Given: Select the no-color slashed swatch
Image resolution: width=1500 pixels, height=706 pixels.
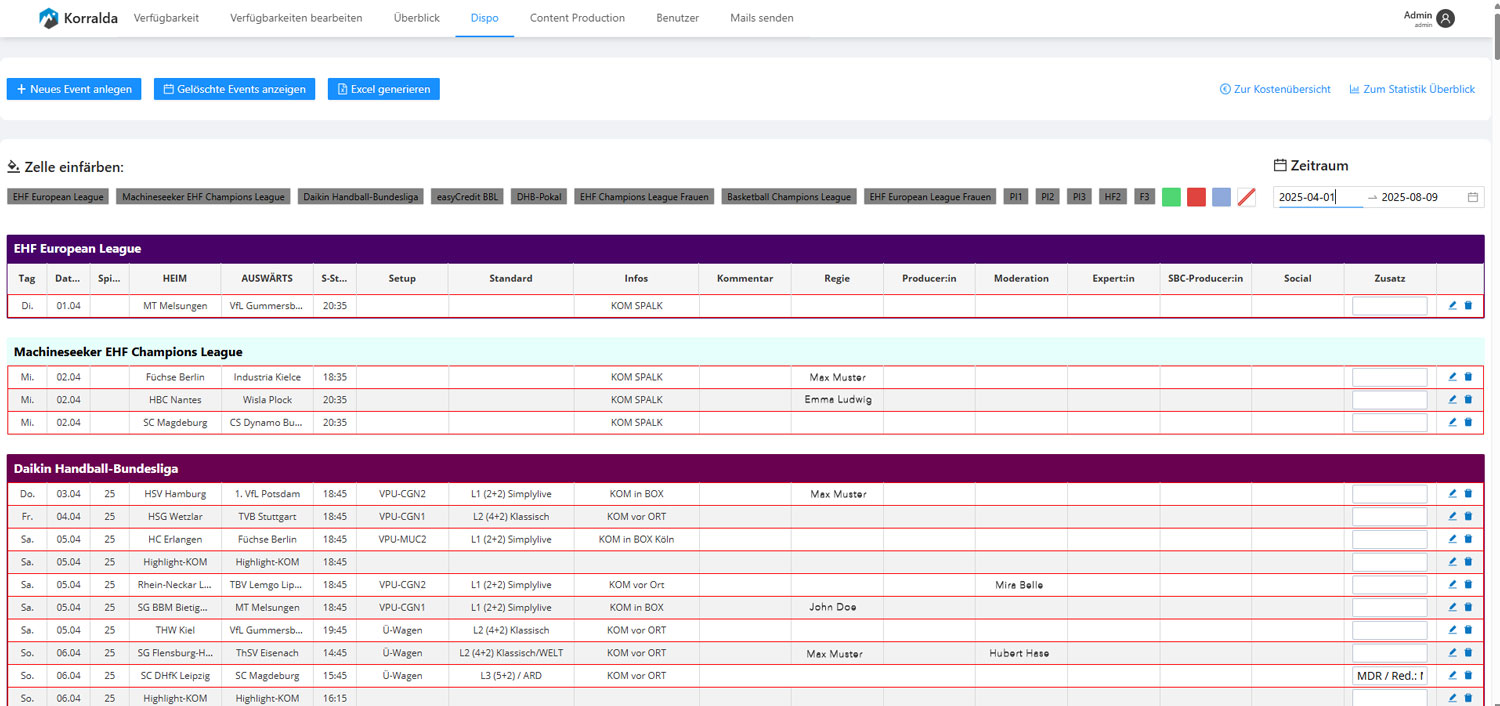Looking at the screenshot, I should [1246, 197].
